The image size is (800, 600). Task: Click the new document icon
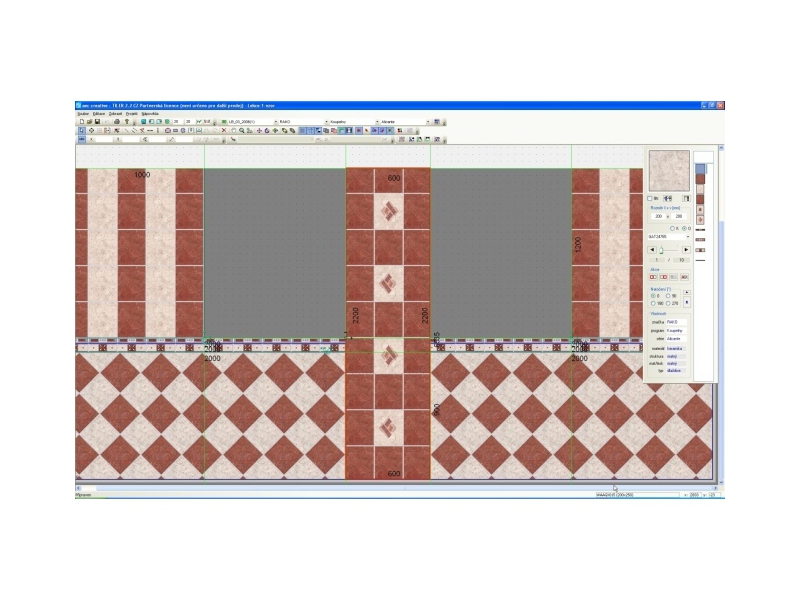click(x=81, y=122)
